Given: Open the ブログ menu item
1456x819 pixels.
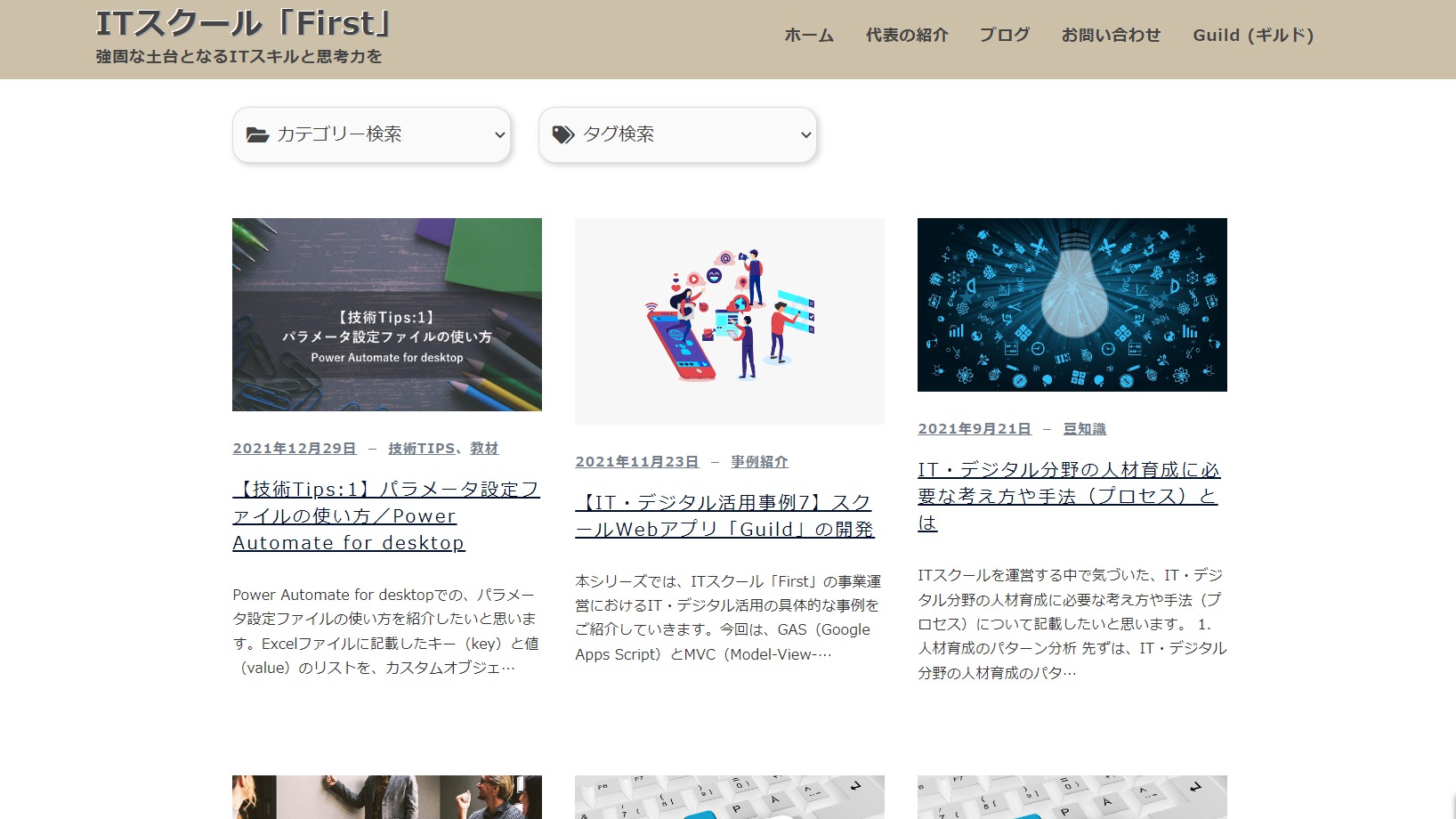Looking at the screenshot, I should click(1004, 36).
